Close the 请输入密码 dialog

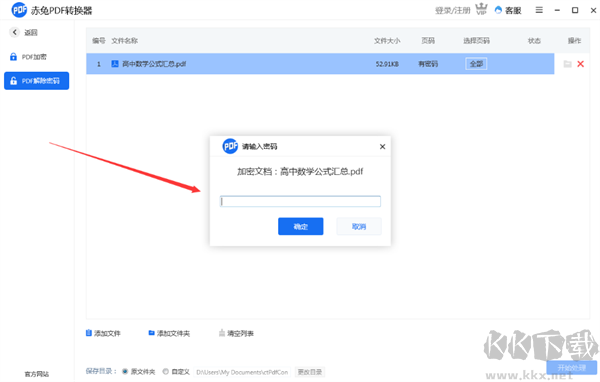point(382,147)
